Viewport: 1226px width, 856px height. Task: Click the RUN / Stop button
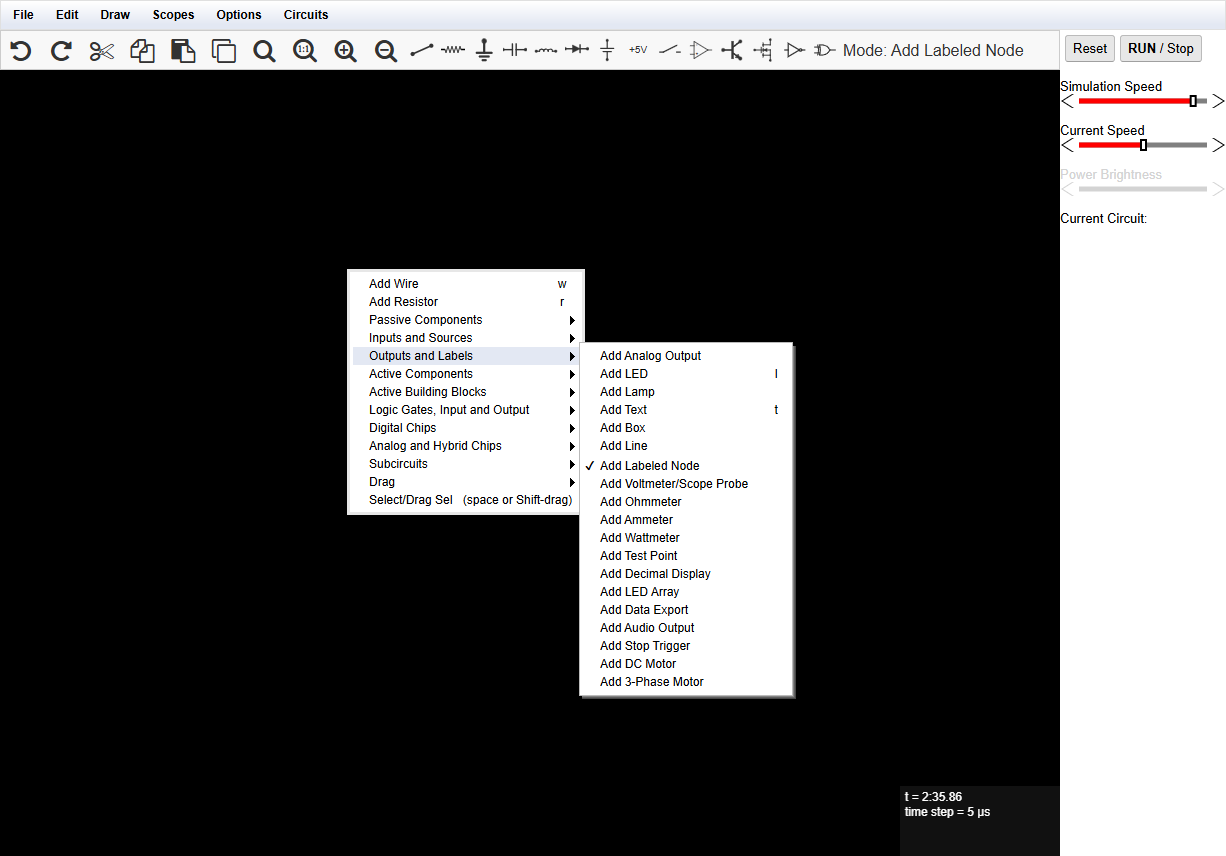tap(1160, 48)
